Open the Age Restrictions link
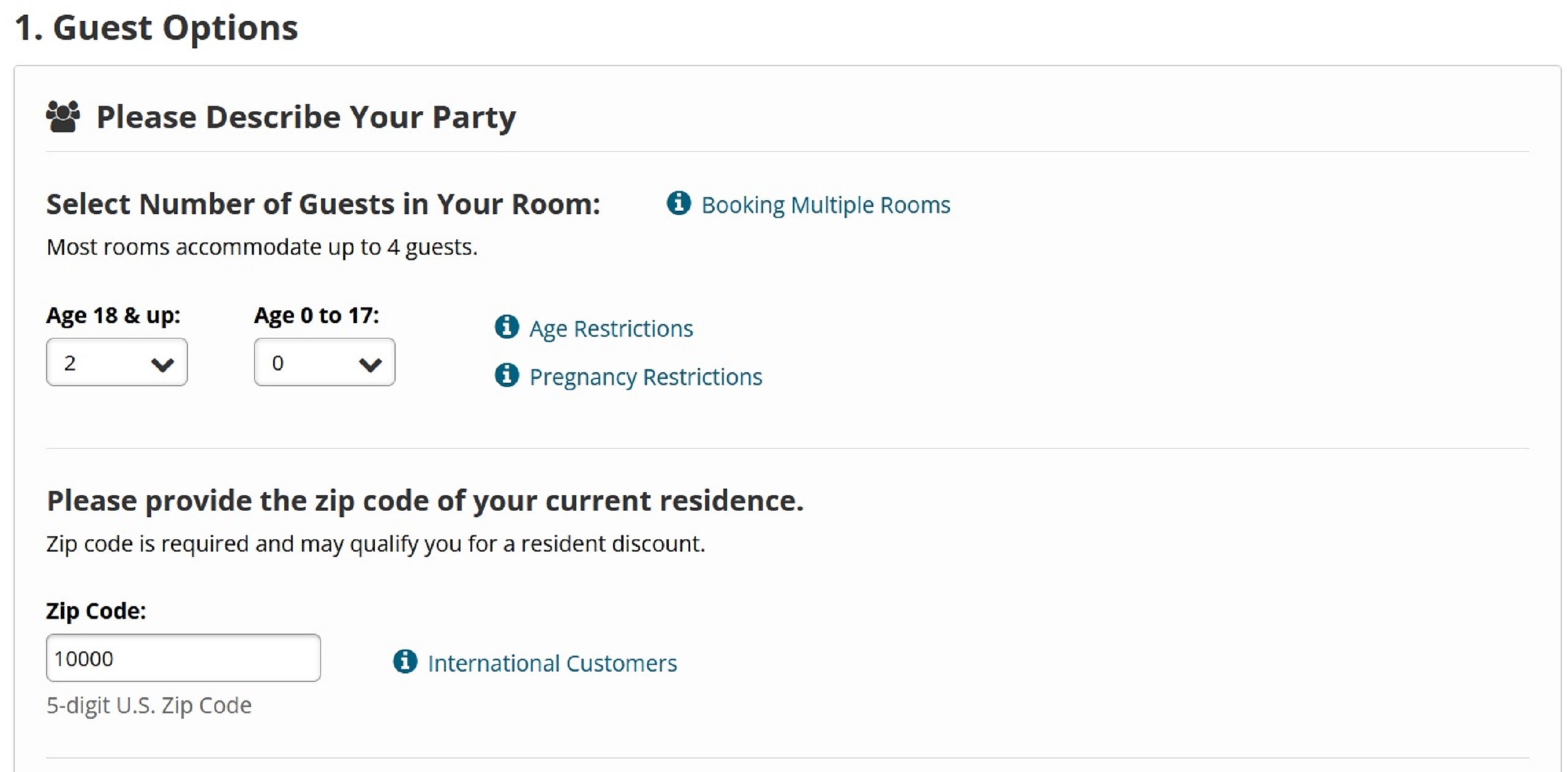Screen dimensions: 1568x772 coord(611,329)
